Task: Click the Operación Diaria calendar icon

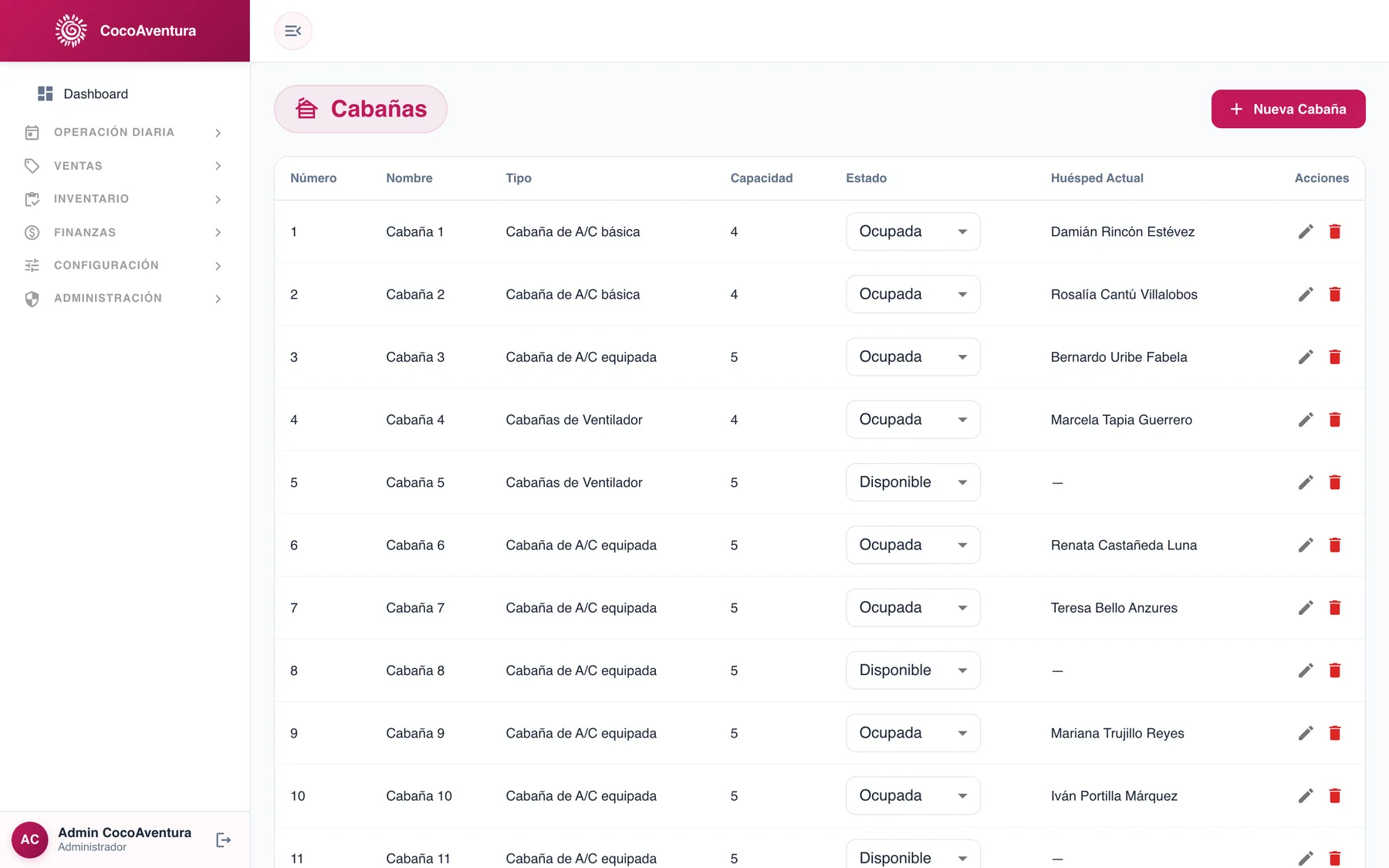Action: coord(32,133)
